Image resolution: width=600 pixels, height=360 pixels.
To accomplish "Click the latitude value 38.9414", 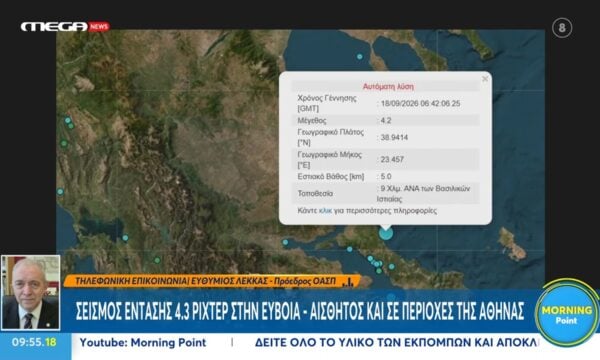I will 394,137.
